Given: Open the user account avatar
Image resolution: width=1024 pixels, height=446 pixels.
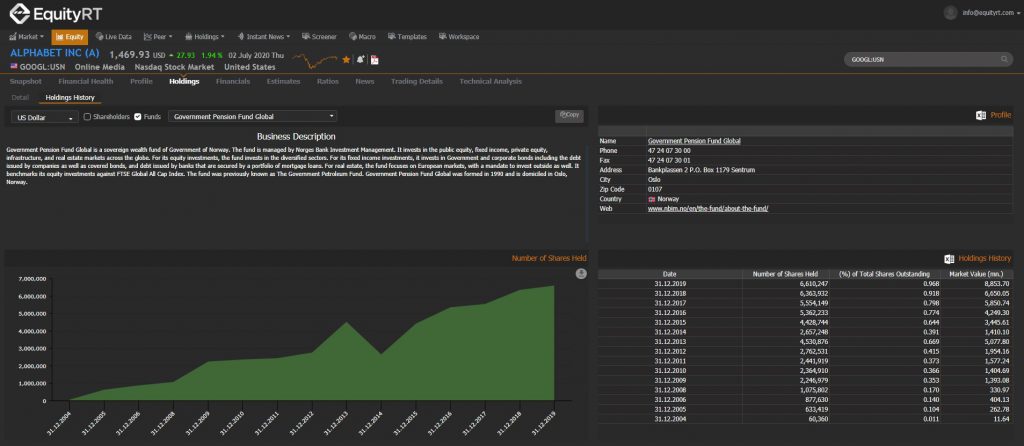Looking at the screenshot, I should pyautogui.click(x=950, y=12).
